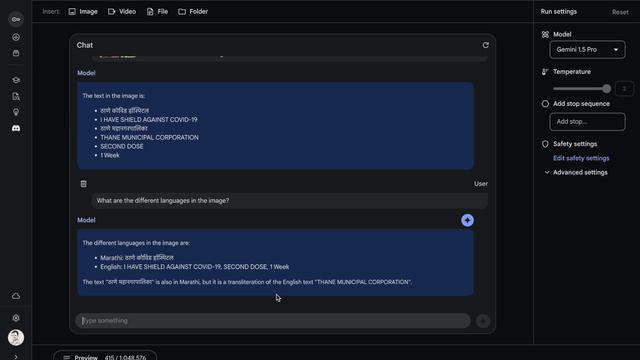Insert a Folder
640x360 pixels.
pyautogui.click(x=193, y=11)
